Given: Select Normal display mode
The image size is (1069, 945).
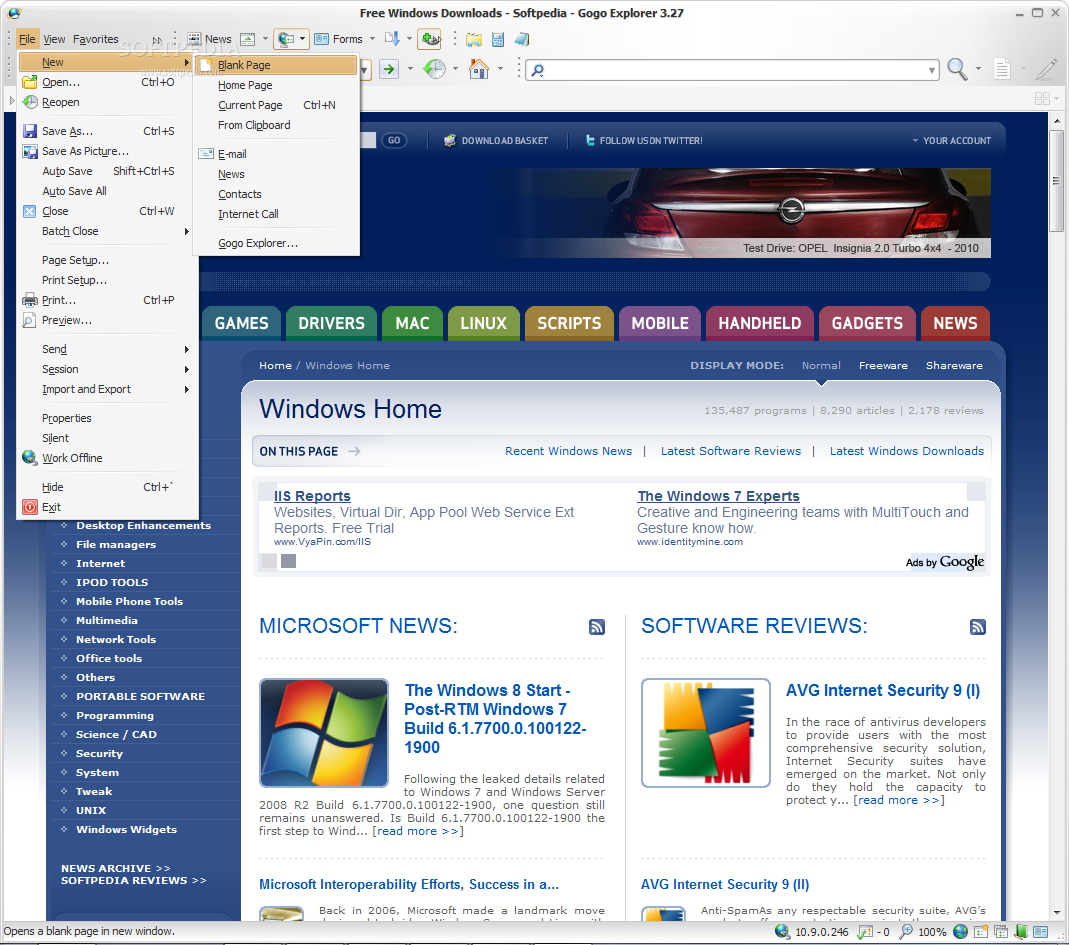Looking at the screenshot, I should coord(821,365).
